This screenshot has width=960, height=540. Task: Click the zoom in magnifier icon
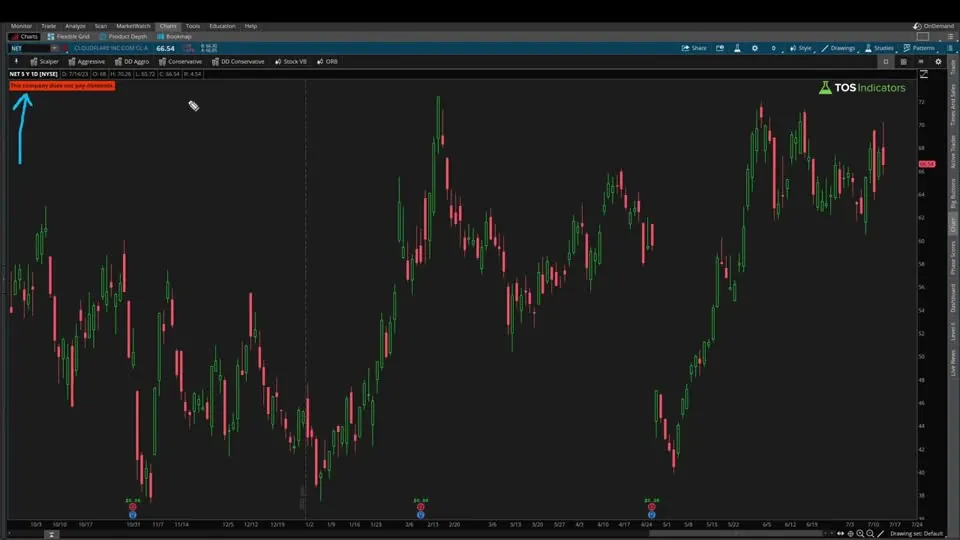pos(860,534)
